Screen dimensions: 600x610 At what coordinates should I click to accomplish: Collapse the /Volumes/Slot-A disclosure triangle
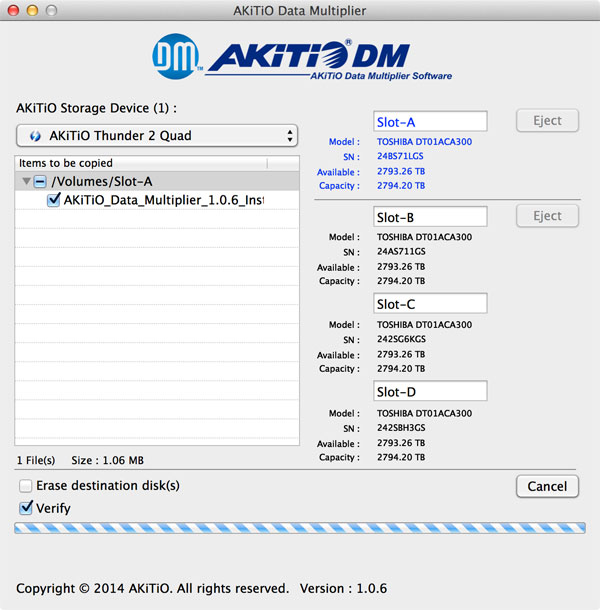pos(25,182)
